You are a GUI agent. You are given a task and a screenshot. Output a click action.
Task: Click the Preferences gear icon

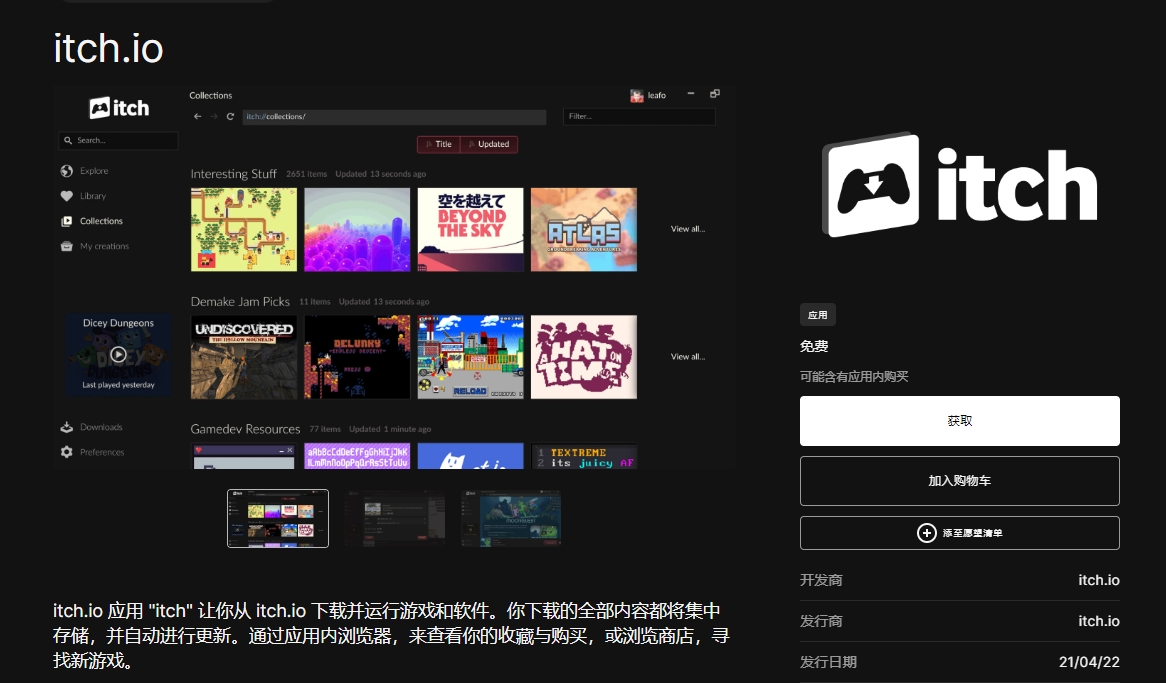tap(67, 452)
